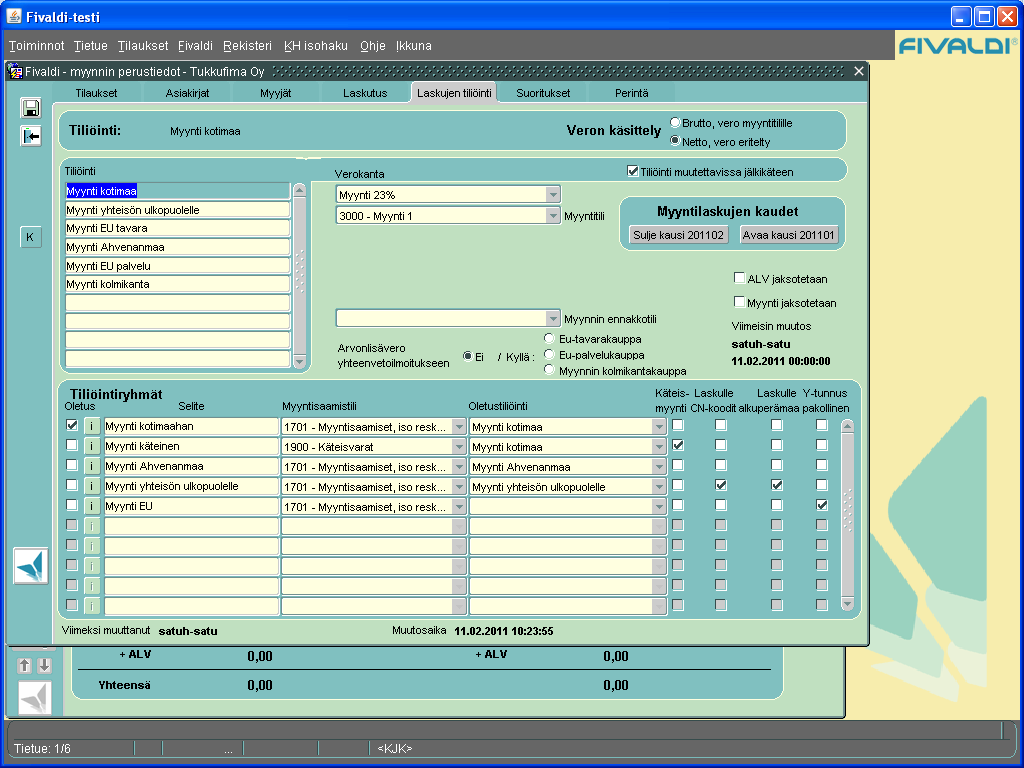1024x768 pixels.
Task: Click Tiliöintiryhmät scrollbar down arrow
Action: coord(848,604)
